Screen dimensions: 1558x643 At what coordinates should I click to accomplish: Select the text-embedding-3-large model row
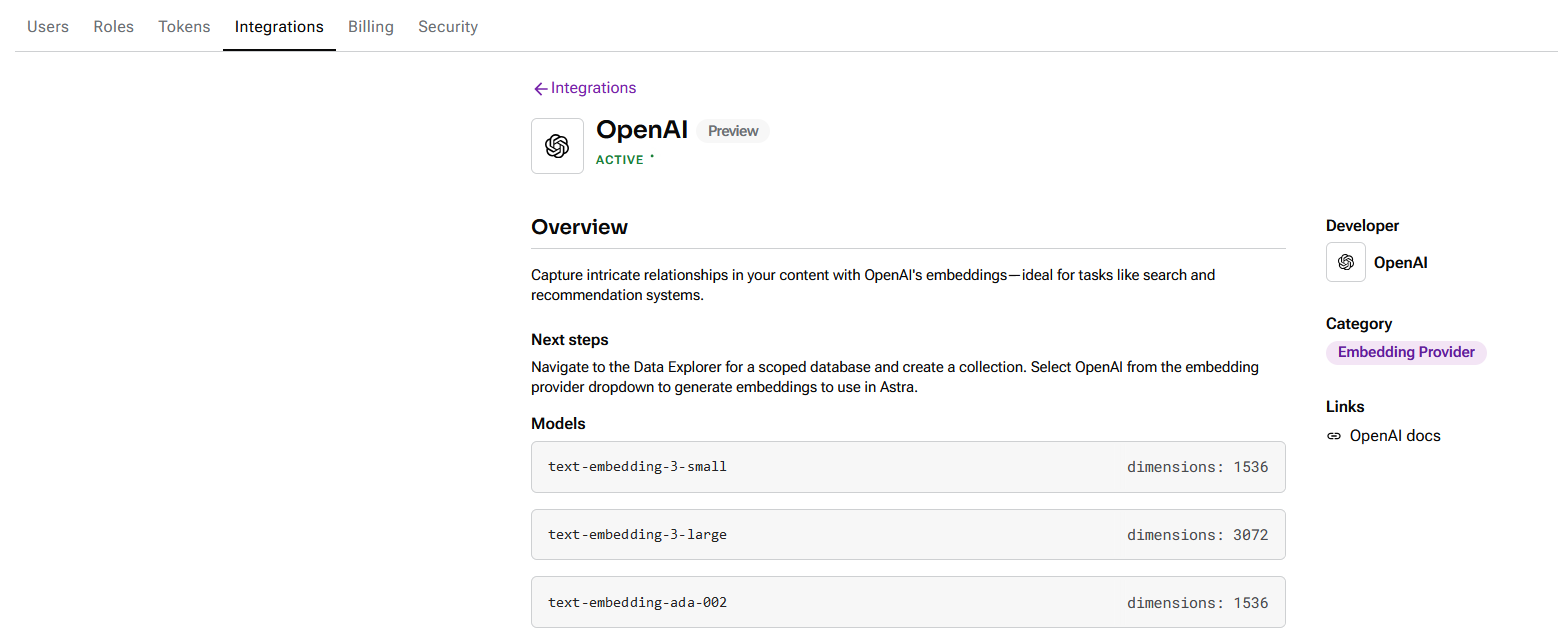(907, 535)
